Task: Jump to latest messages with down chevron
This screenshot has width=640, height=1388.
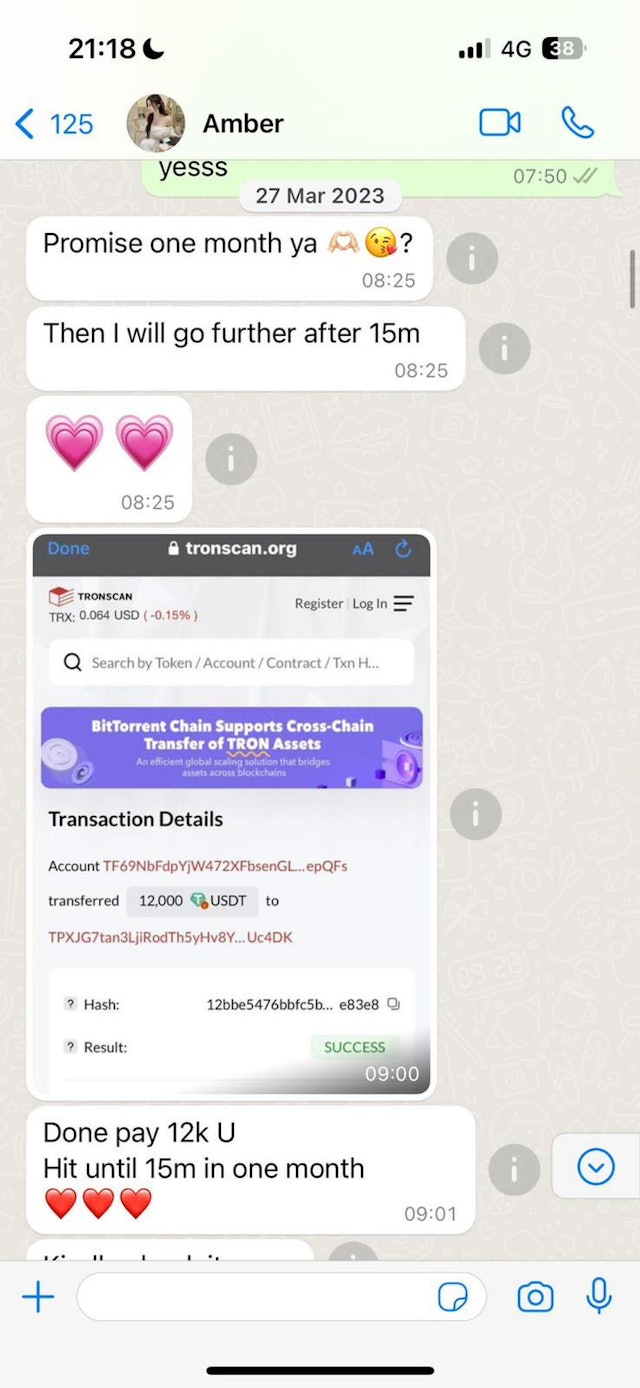Action: (596, 1166)
